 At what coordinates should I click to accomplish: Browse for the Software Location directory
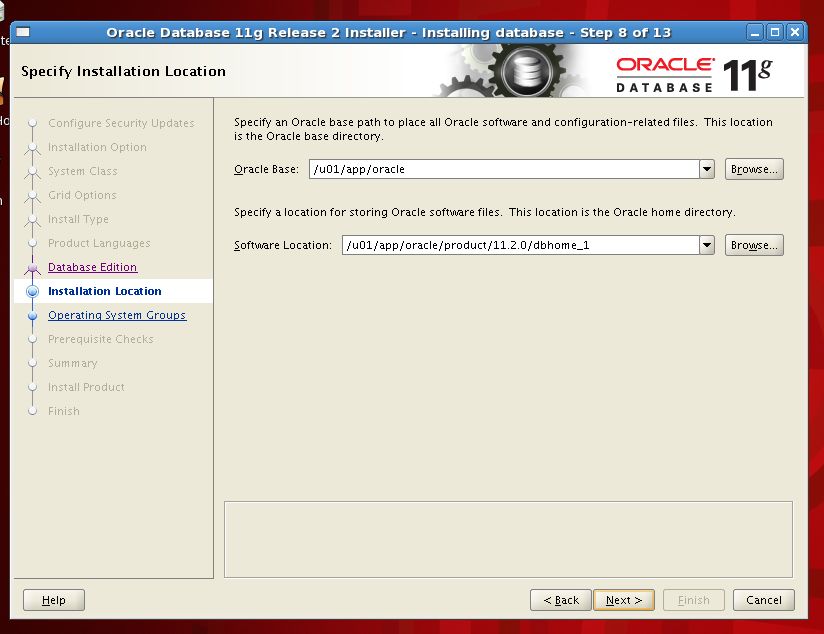(x=754, y=245)
